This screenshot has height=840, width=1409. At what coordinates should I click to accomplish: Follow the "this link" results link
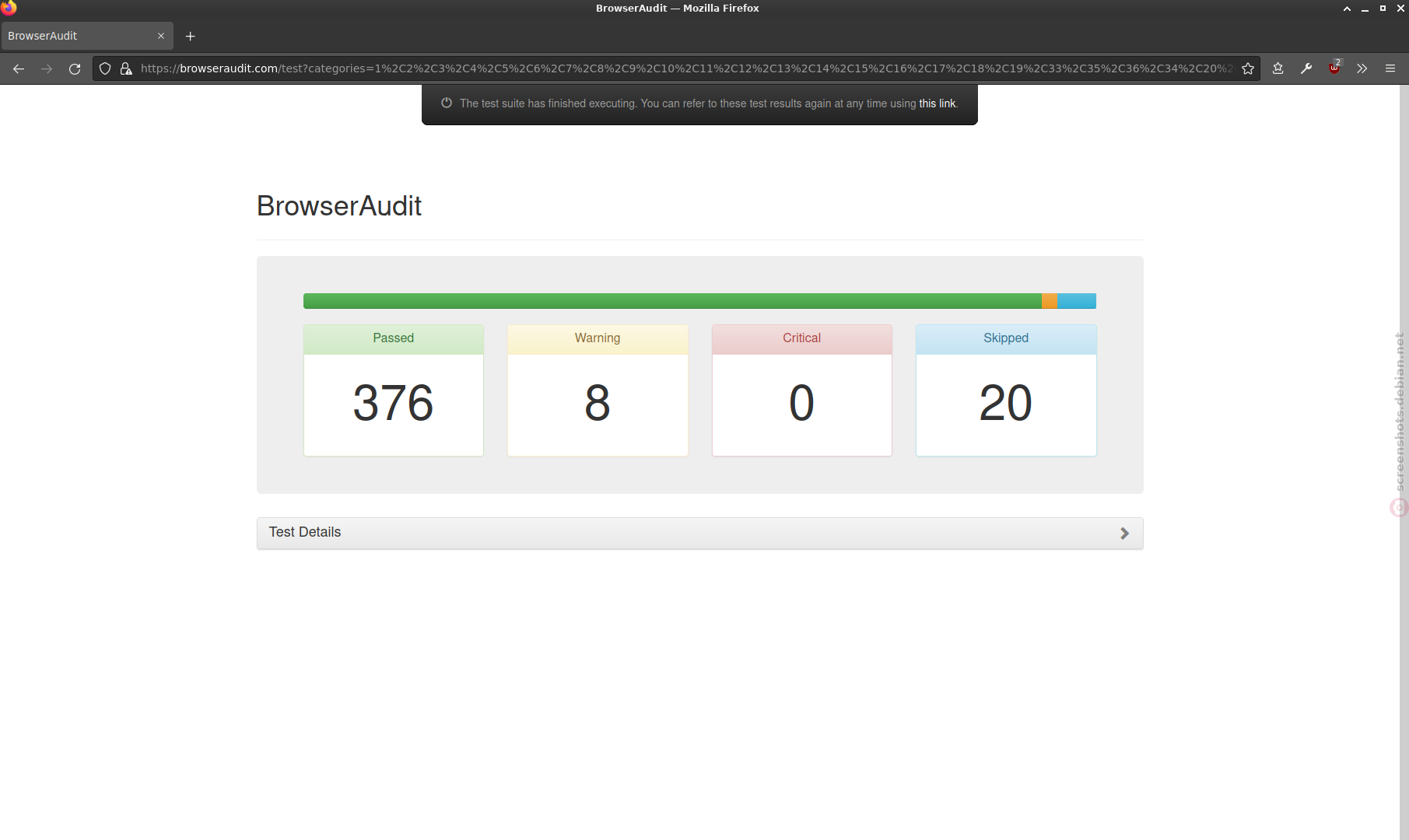click(937, 103)
